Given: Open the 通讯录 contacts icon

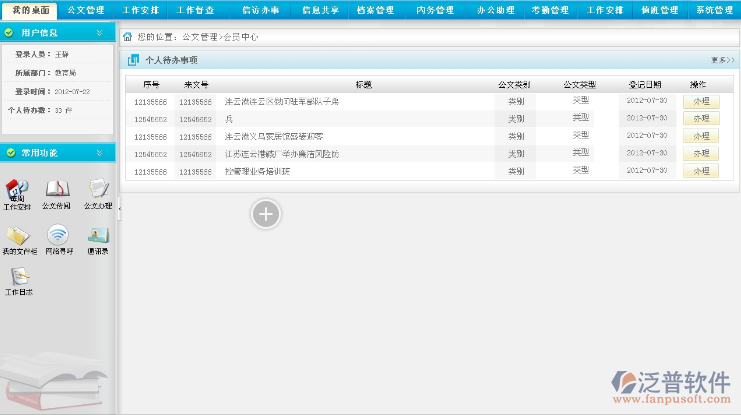Looking at the screenshot, I should [98, 237].
